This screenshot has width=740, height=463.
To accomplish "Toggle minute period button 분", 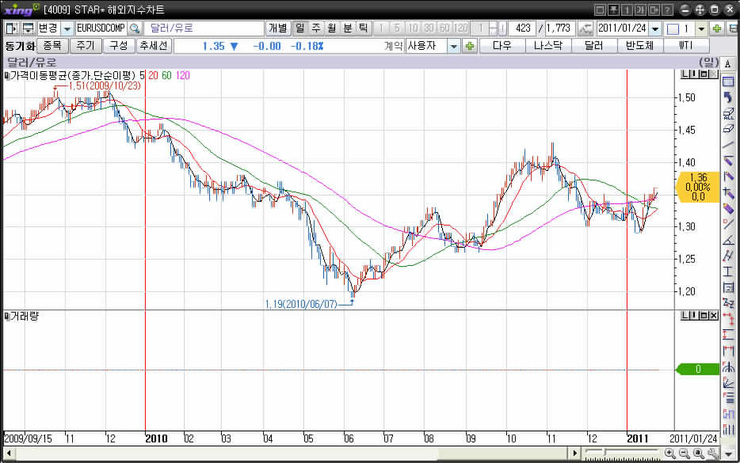I will pos(347,28).
